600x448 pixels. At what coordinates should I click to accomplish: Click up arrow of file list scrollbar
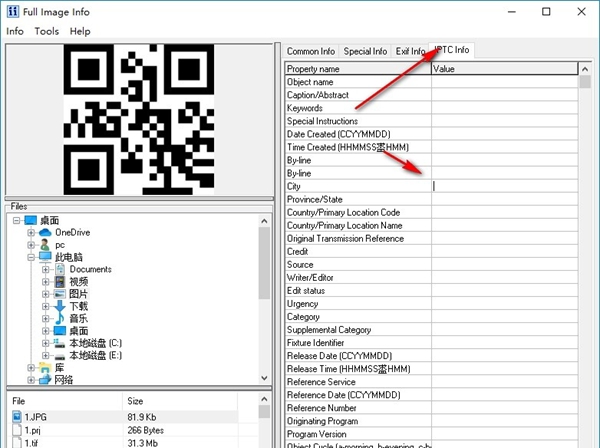tap(264, 399)
